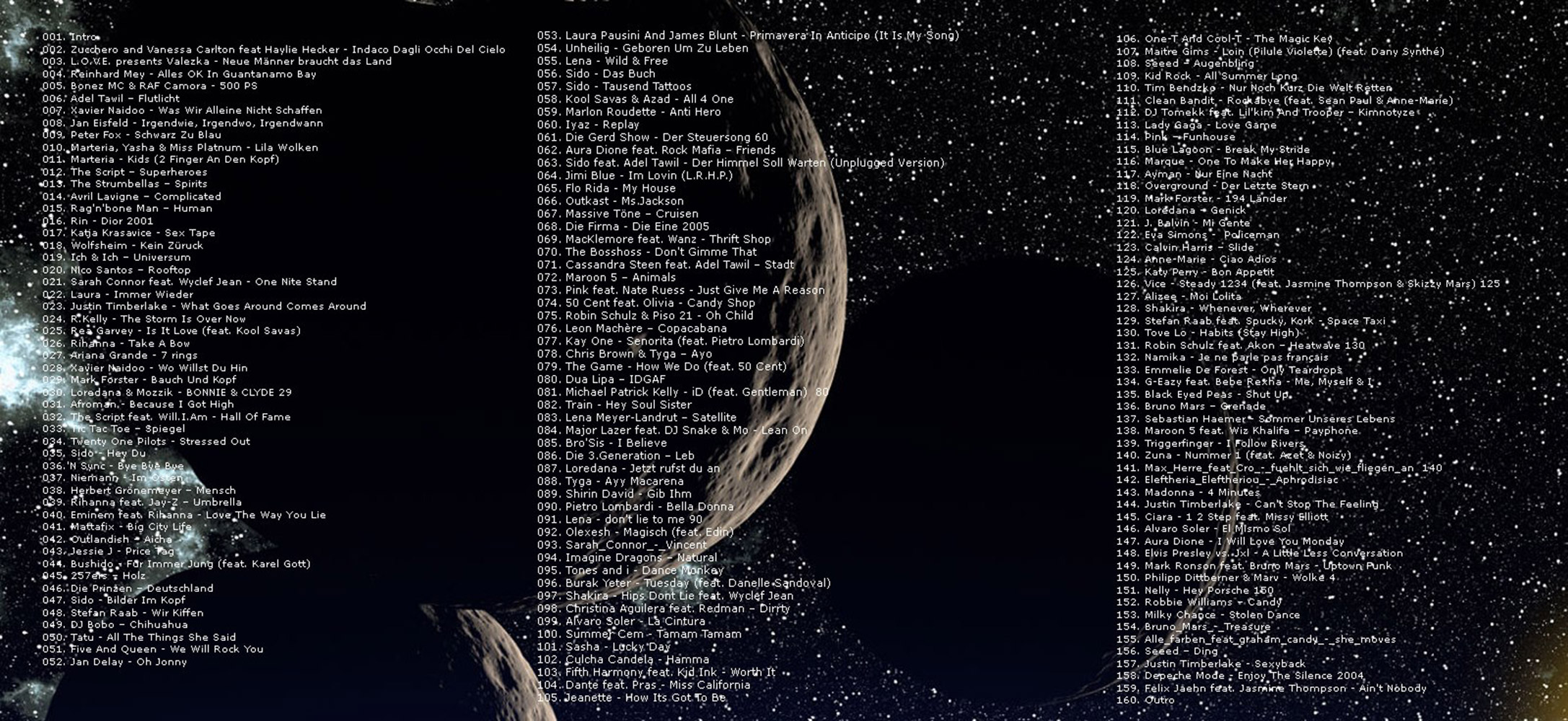
Task: Click track 157 Justin Timberlake - Sexyback
Action: click(x=1211, y=664)
